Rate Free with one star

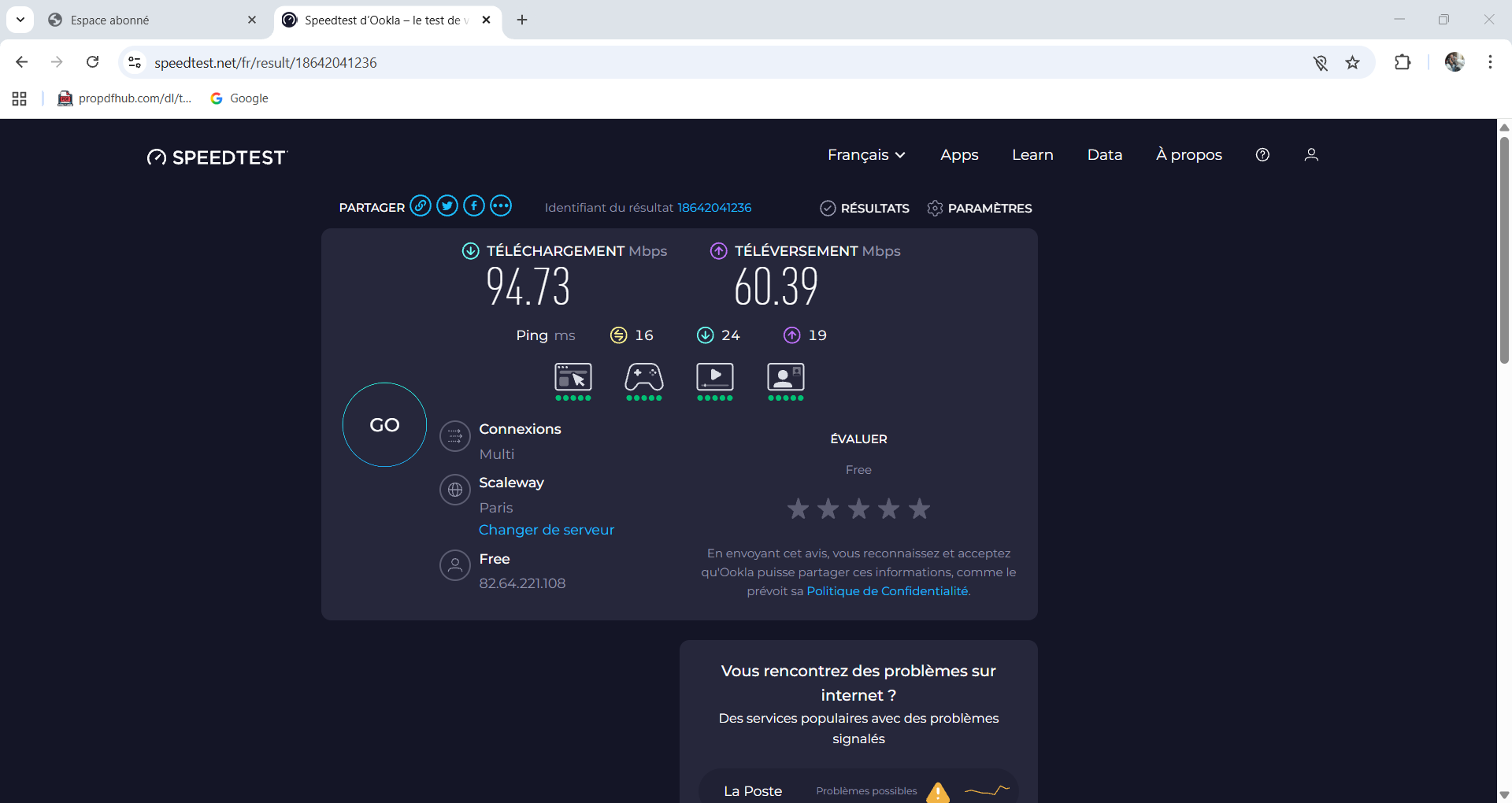(x=798, y=509)
